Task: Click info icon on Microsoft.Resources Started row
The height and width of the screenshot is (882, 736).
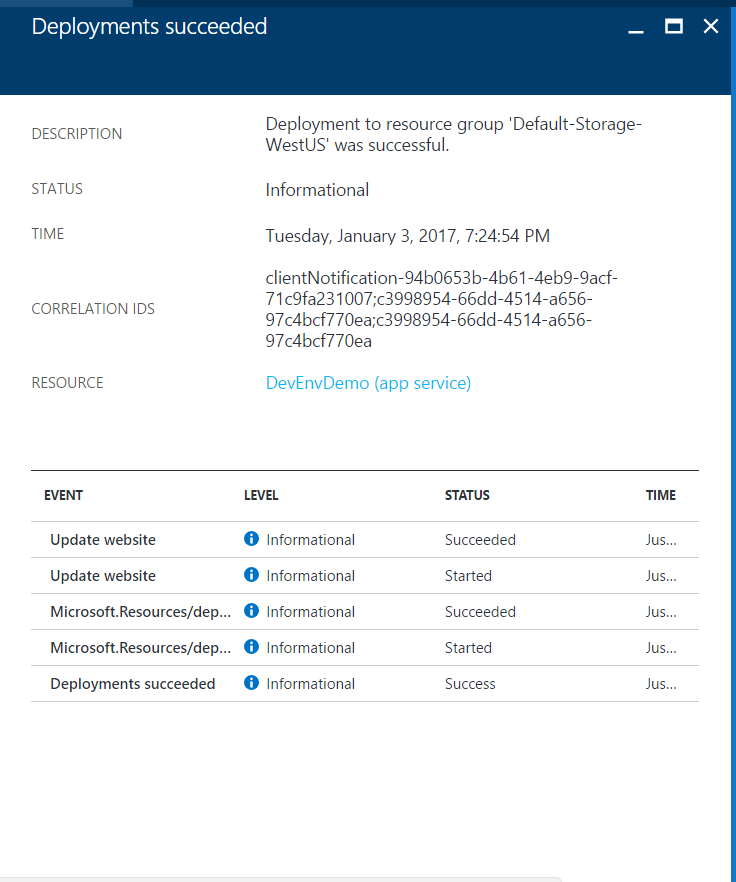Action: coord(251,647)
